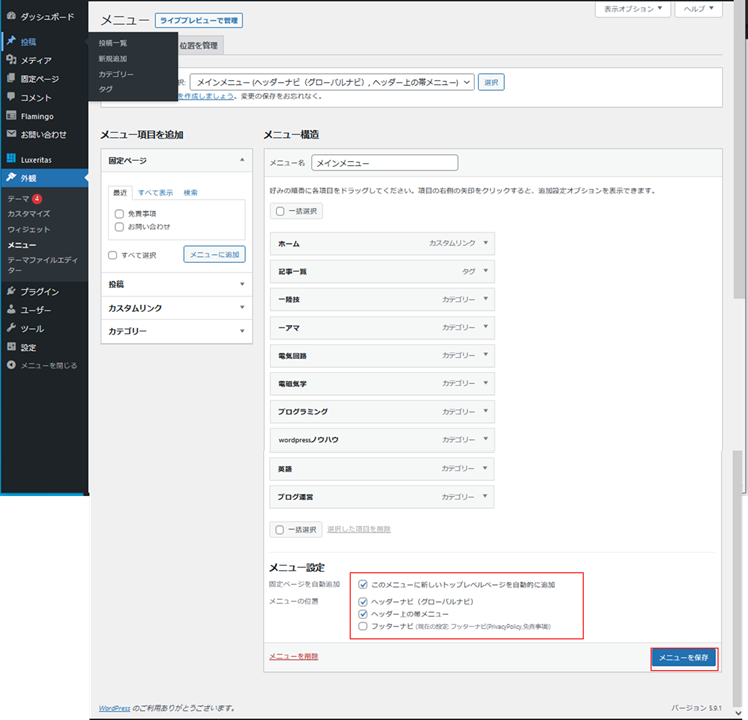Open the 固定ページ pages icon
748x720 pixels.
(x=11, y=78)
